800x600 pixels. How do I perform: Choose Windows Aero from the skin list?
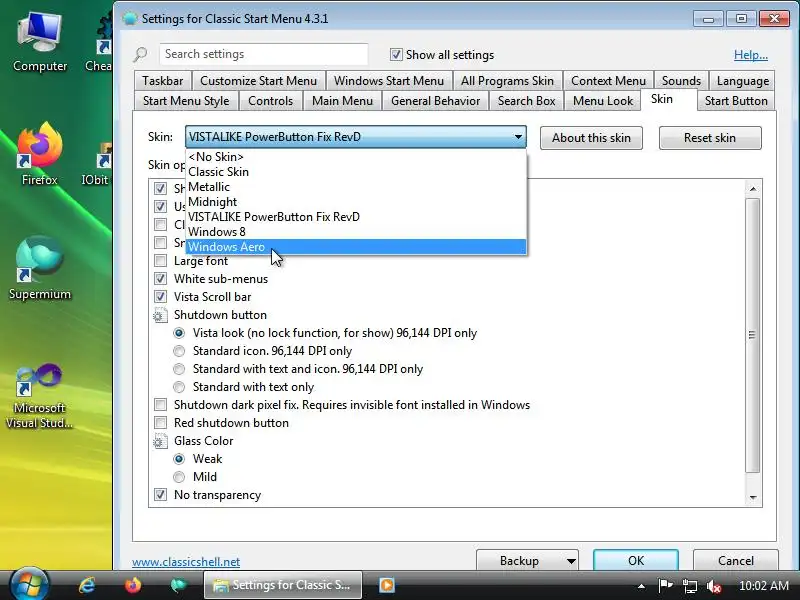click(x=356, y=247)
